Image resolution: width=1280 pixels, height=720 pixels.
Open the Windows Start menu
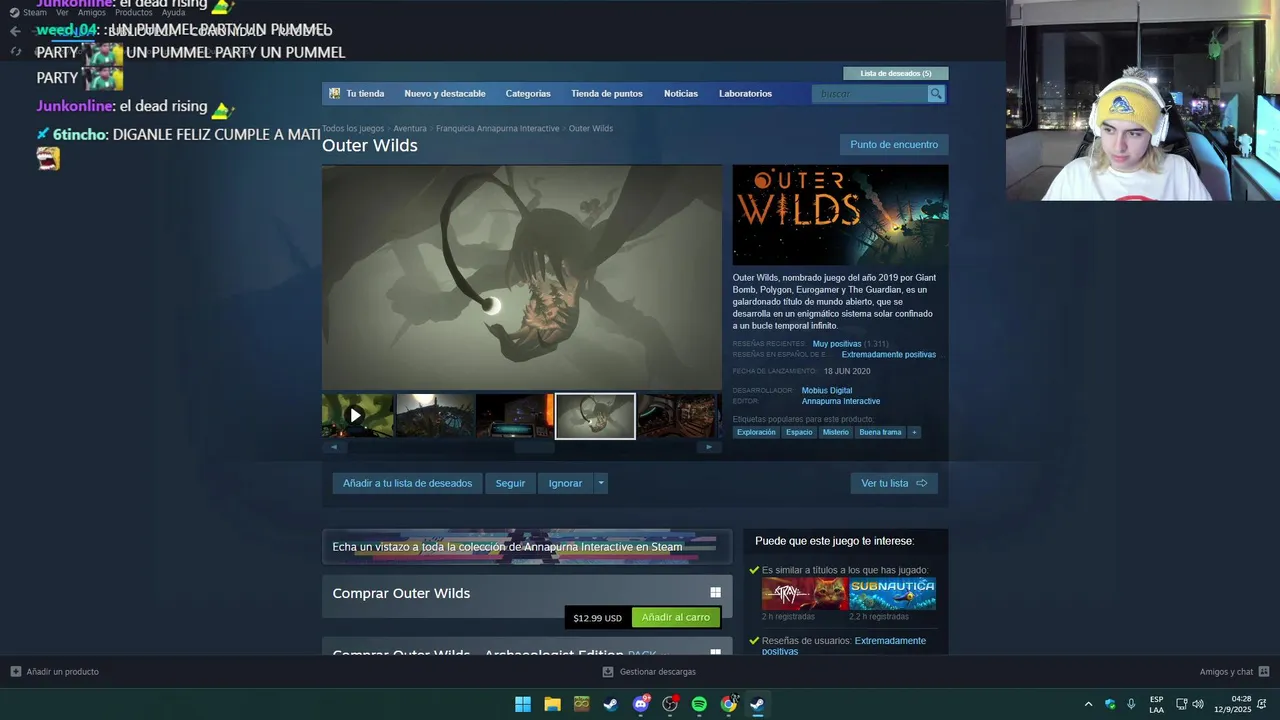click(523, 704)
